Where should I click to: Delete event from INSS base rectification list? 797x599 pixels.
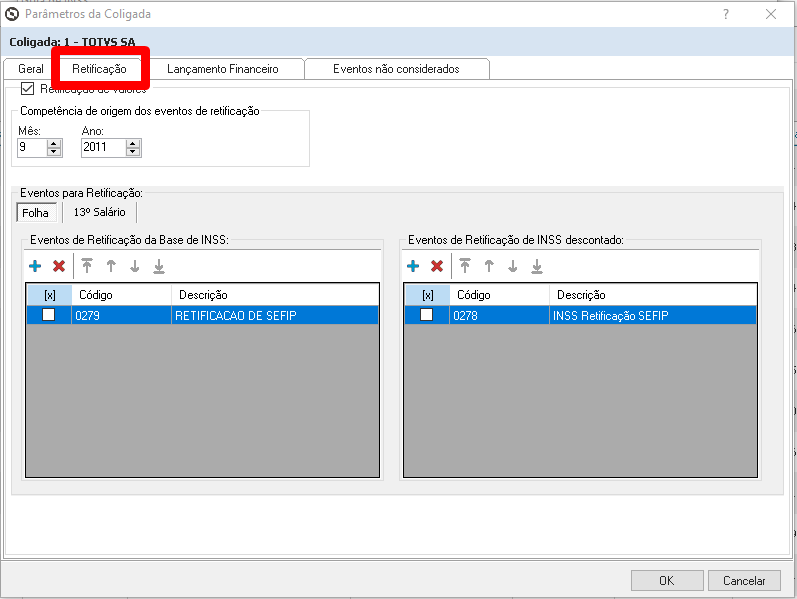point(59,266)
